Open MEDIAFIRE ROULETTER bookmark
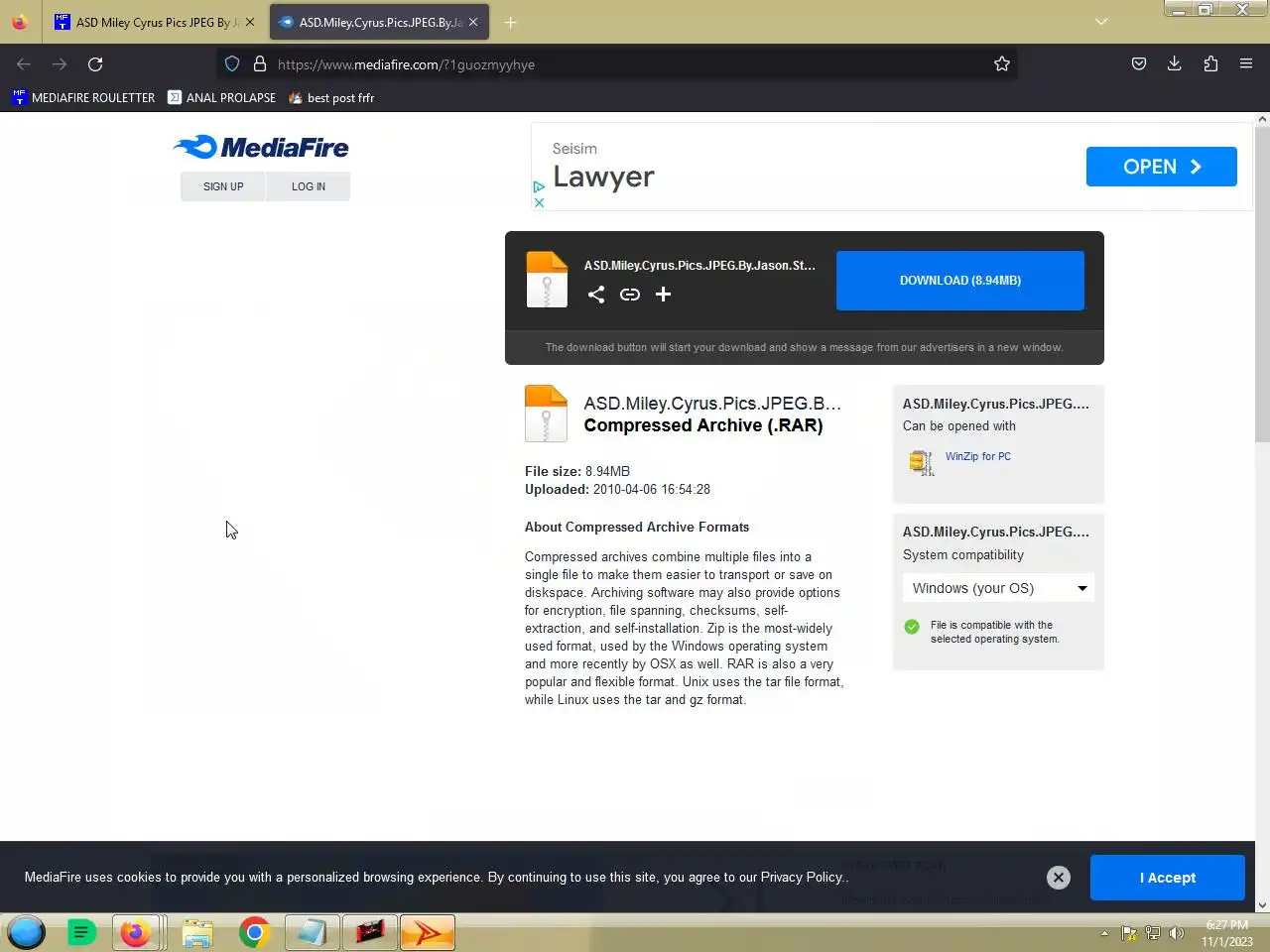The image size is (1270, 952). [83, 97]
